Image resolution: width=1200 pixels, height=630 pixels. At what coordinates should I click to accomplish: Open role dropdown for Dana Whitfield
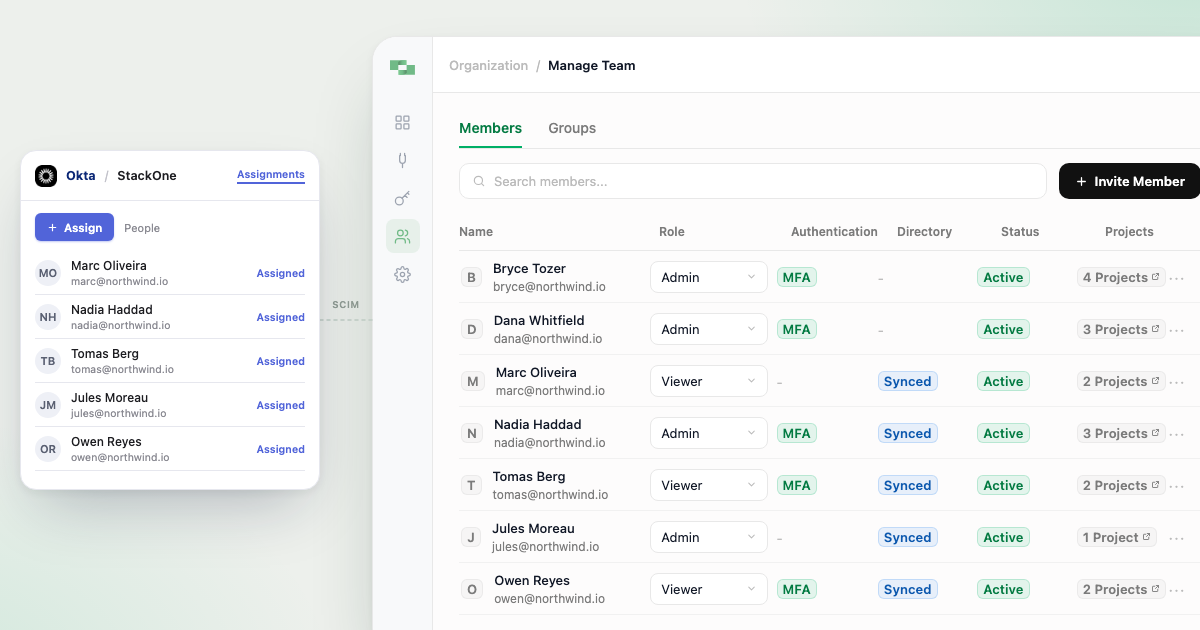pyautogui.click(x=709, y=330)
